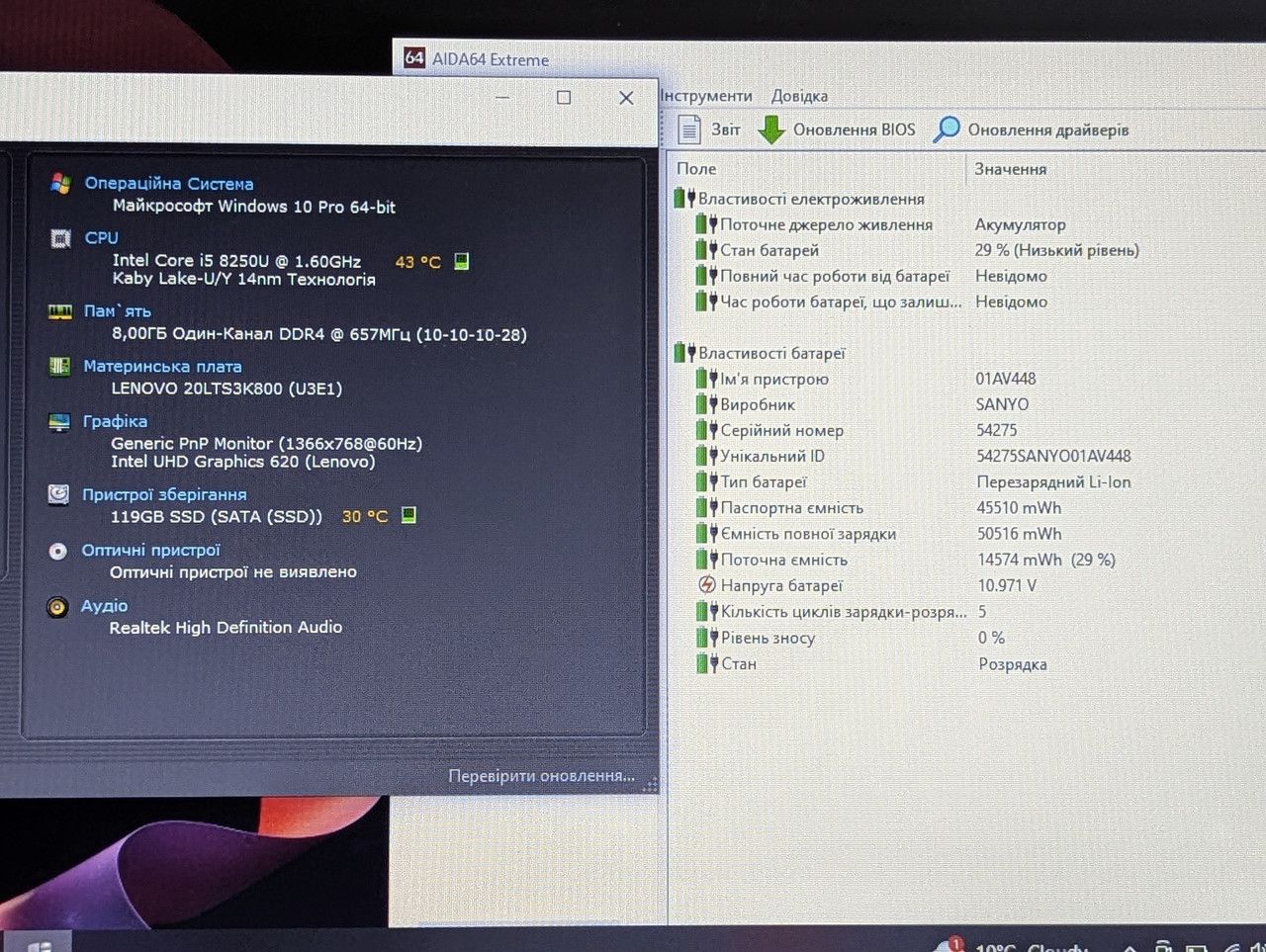
Task: Select the Час роботи батареї, що залиш... label
Action: pos(841,302)
